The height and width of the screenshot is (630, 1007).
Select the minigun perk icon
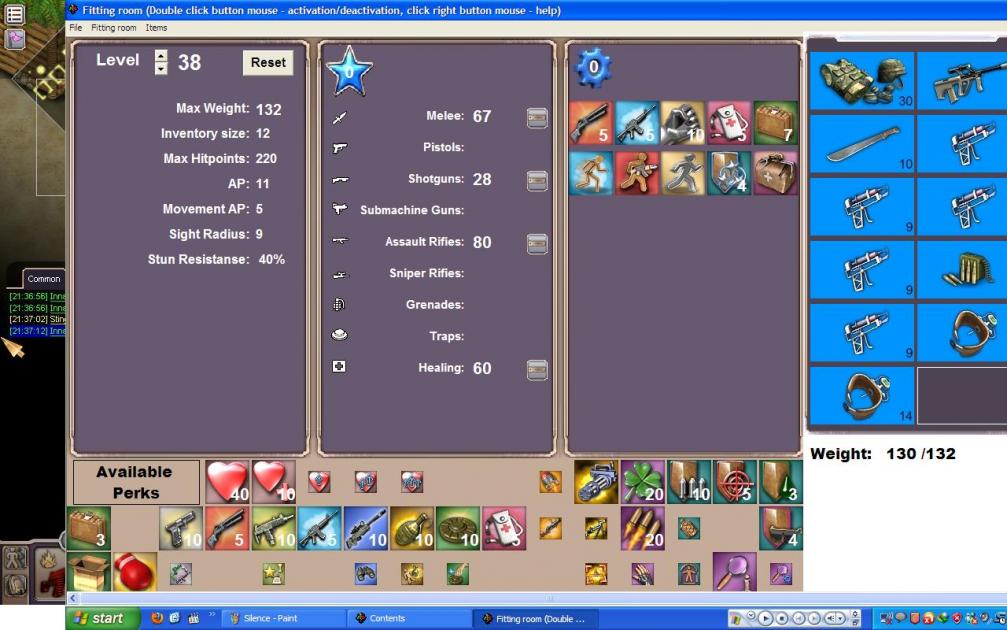pyautogui.click(x=596, y=482)
